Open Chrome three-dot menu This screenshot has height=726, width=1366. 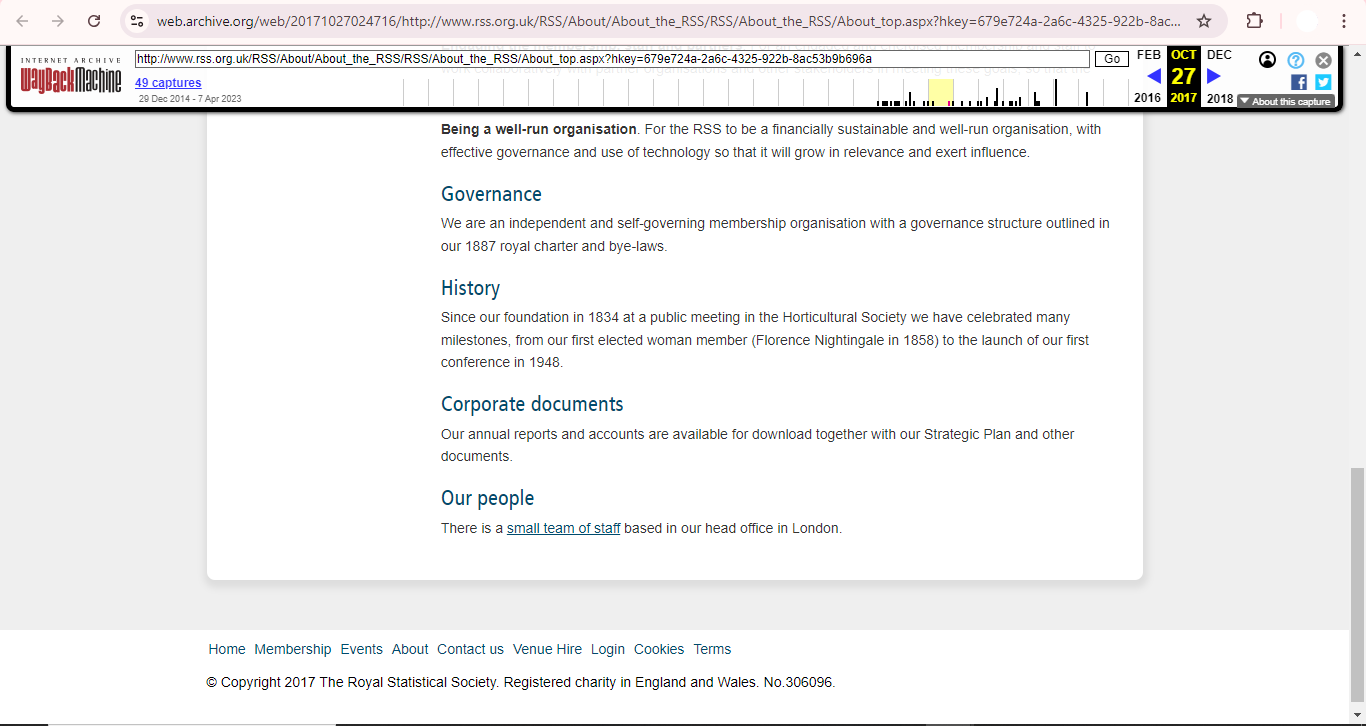tap(1344, 21)
